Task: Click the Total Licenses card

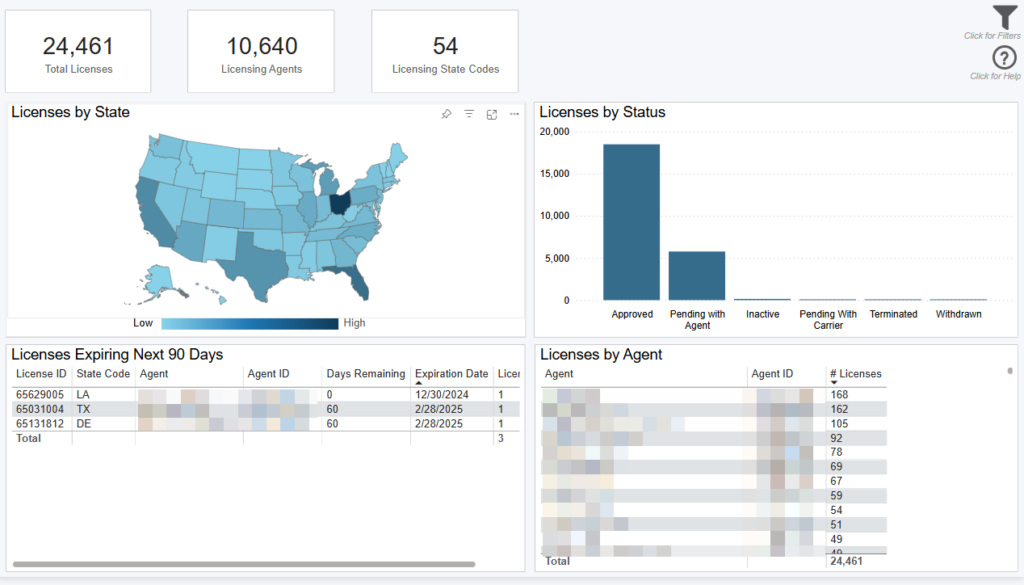Action: pyautogui.click(x=78, y=52)
